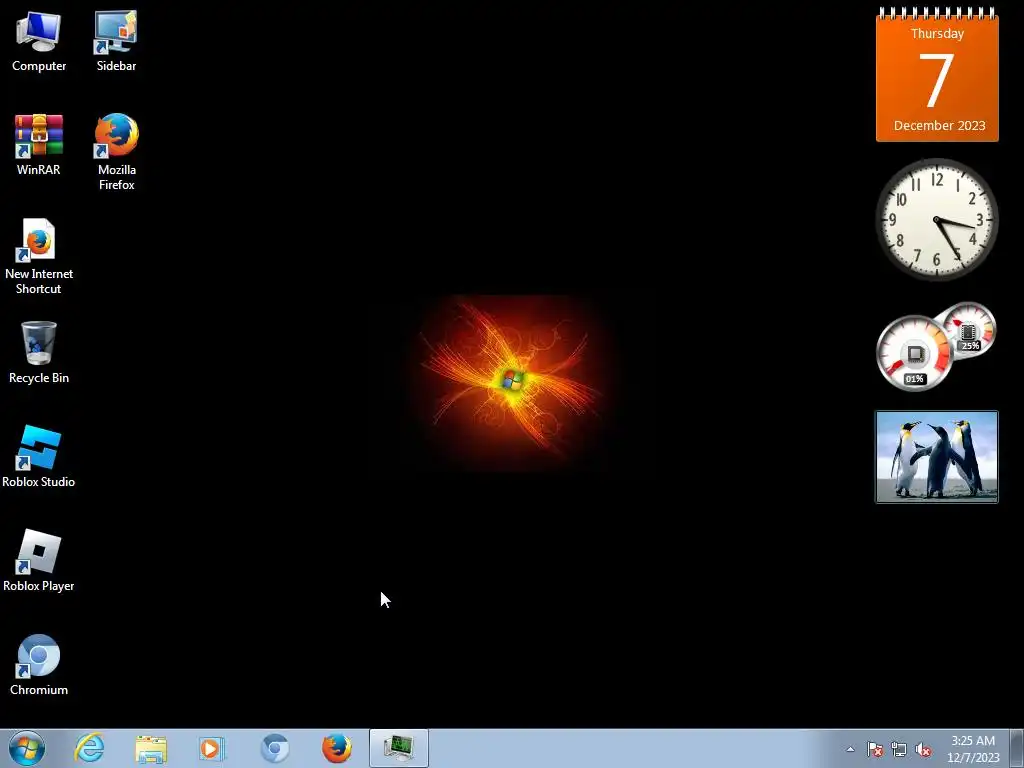Open the taskbar clock showing 3:25 AM
The width and height of the screenshot is (1024, 768).
tap(973, 749)
